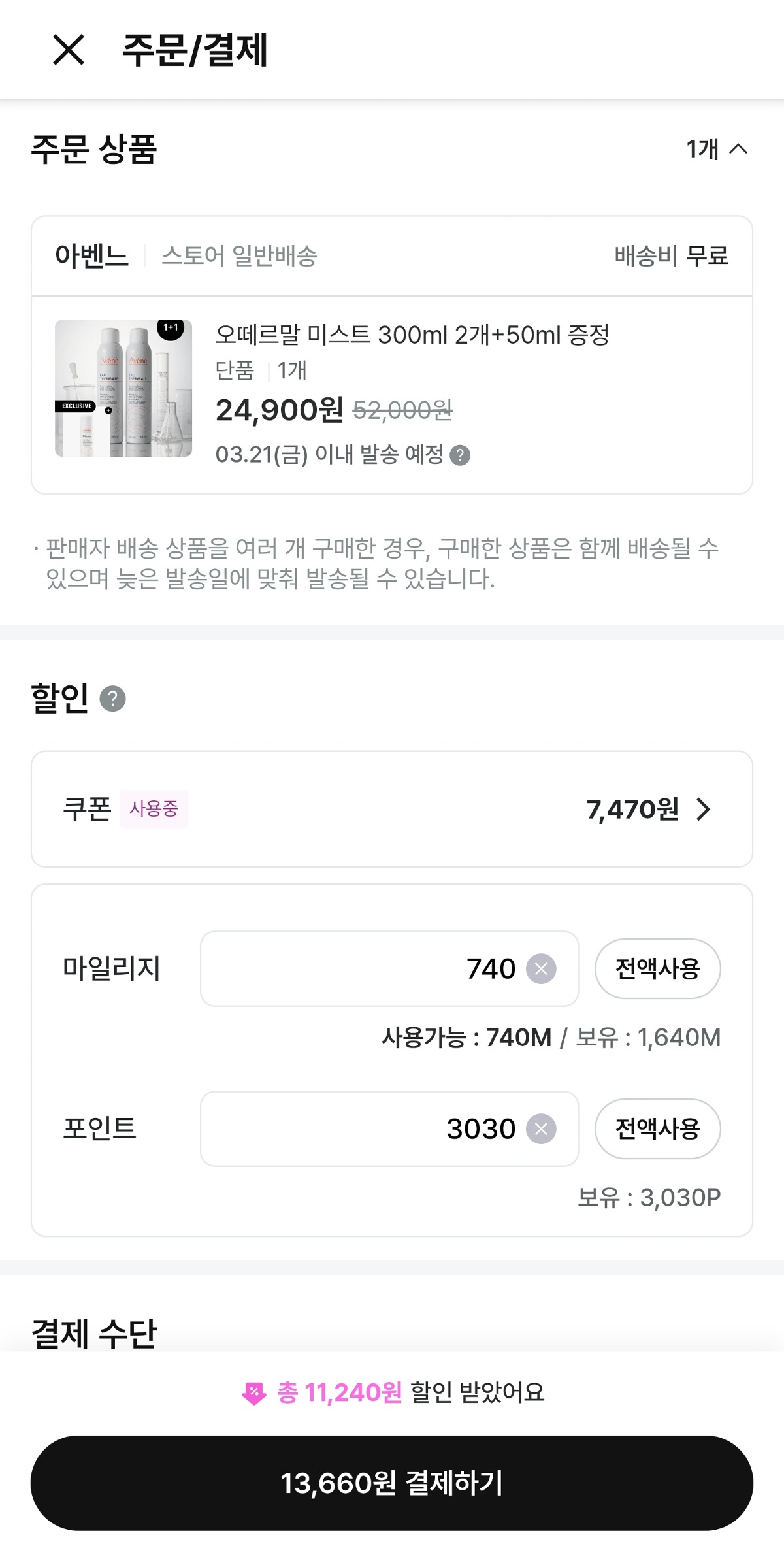Tap the 결제 수단 section heading

[94, 1333]
